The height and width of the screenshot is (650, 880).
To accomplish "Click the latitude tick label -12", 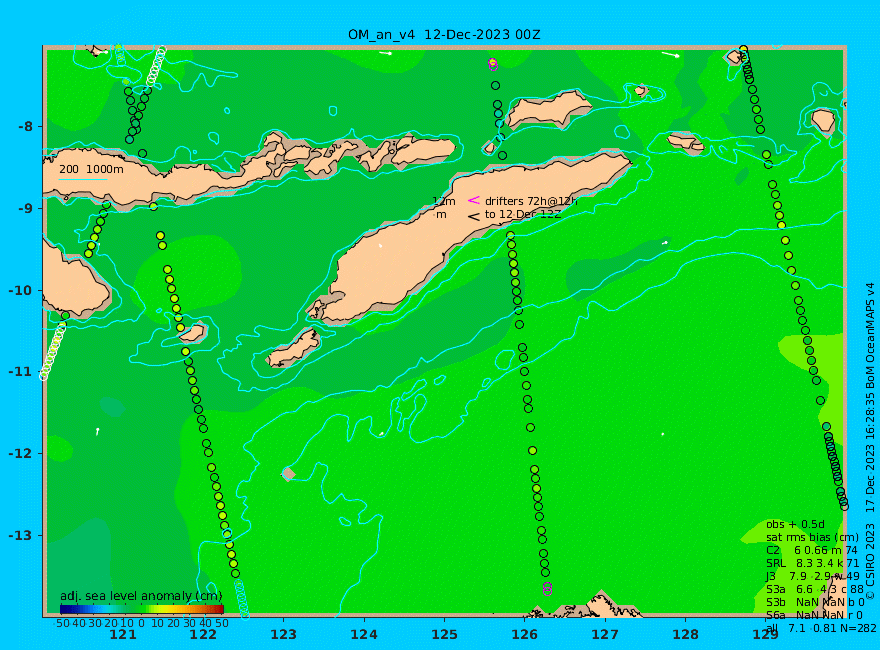I will pyautogui.click(x=21, y=454).
